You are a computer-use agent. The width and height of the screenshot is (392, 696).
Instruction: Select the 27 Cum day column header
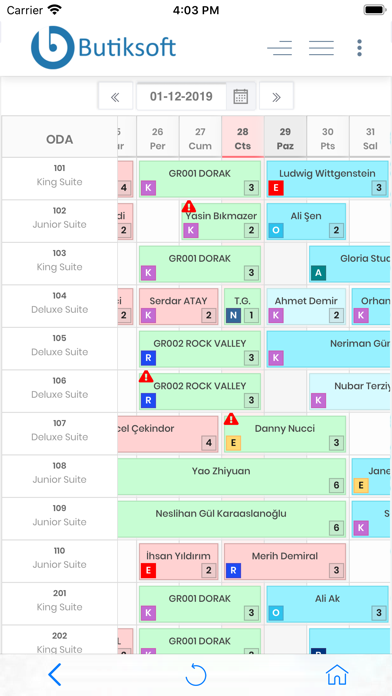click(x=200, y=138)
